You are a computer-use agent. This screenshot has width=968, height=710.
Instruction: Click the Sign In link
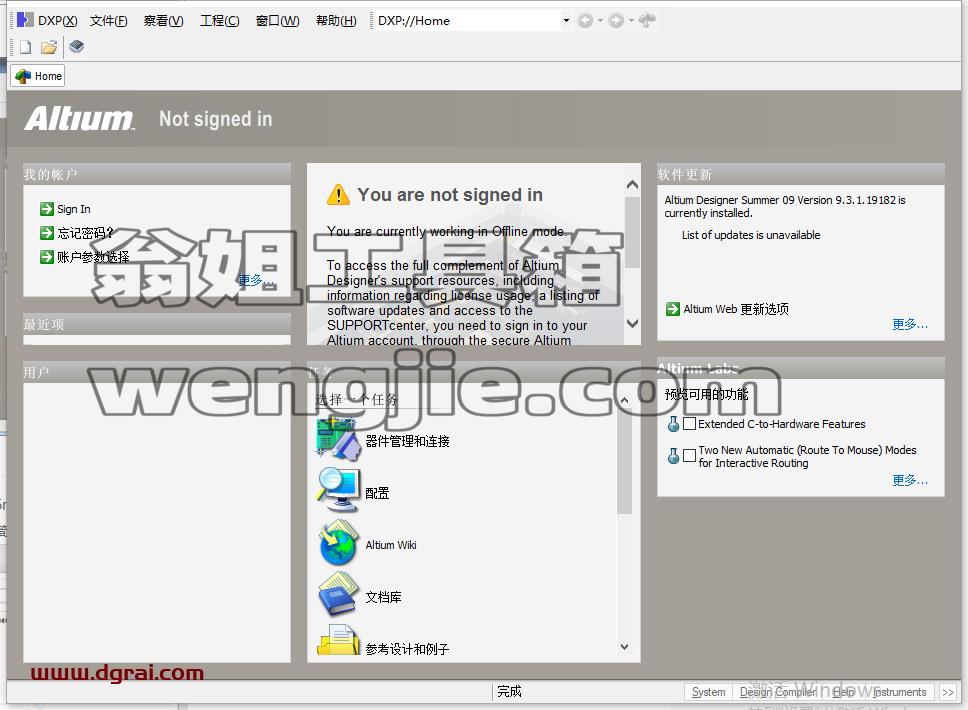(73, 209)
